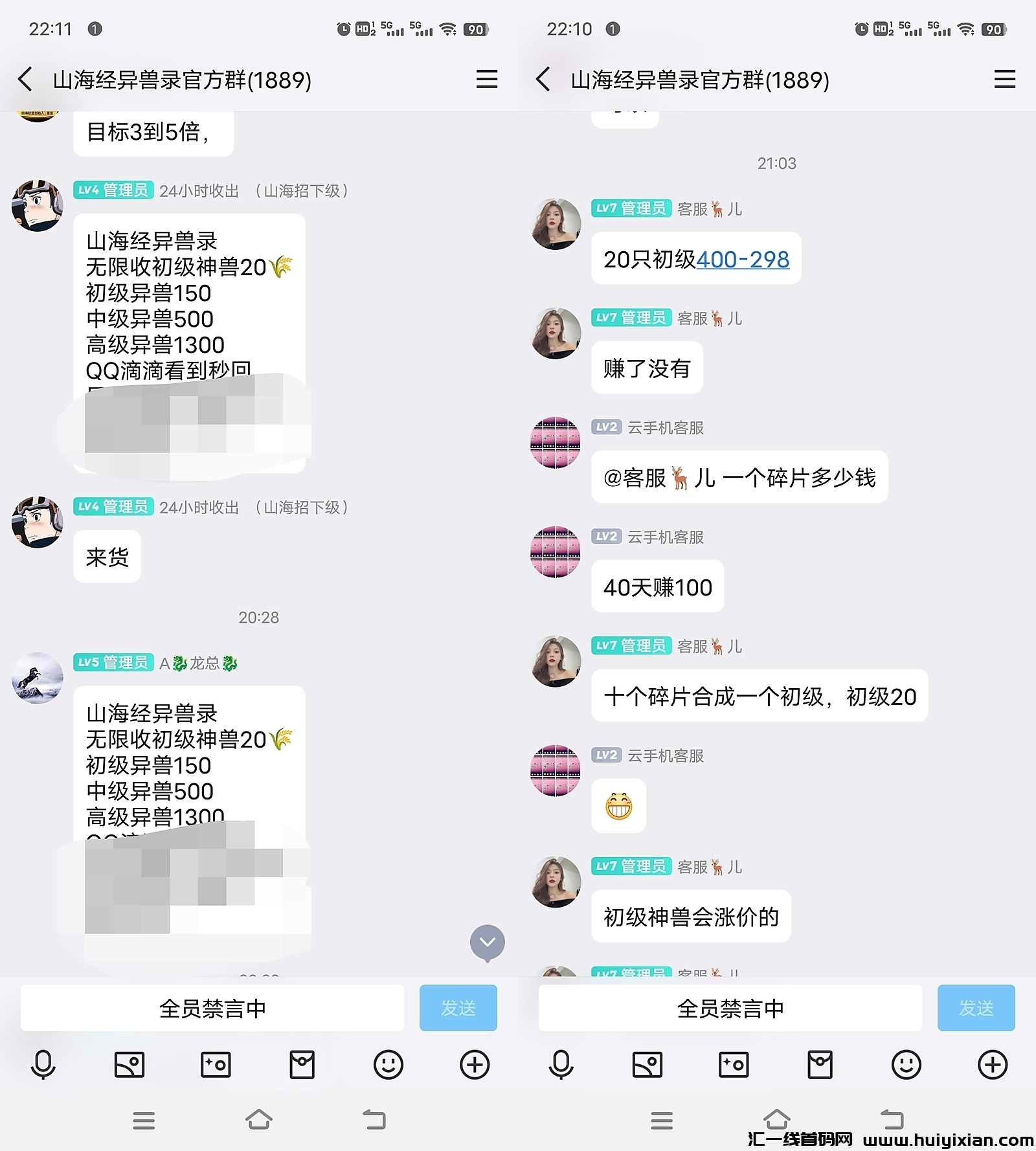Screen dimensions: 1036x1151
Task: Open the horse avatar of A龙总
Action: click(x=38, y=678)
